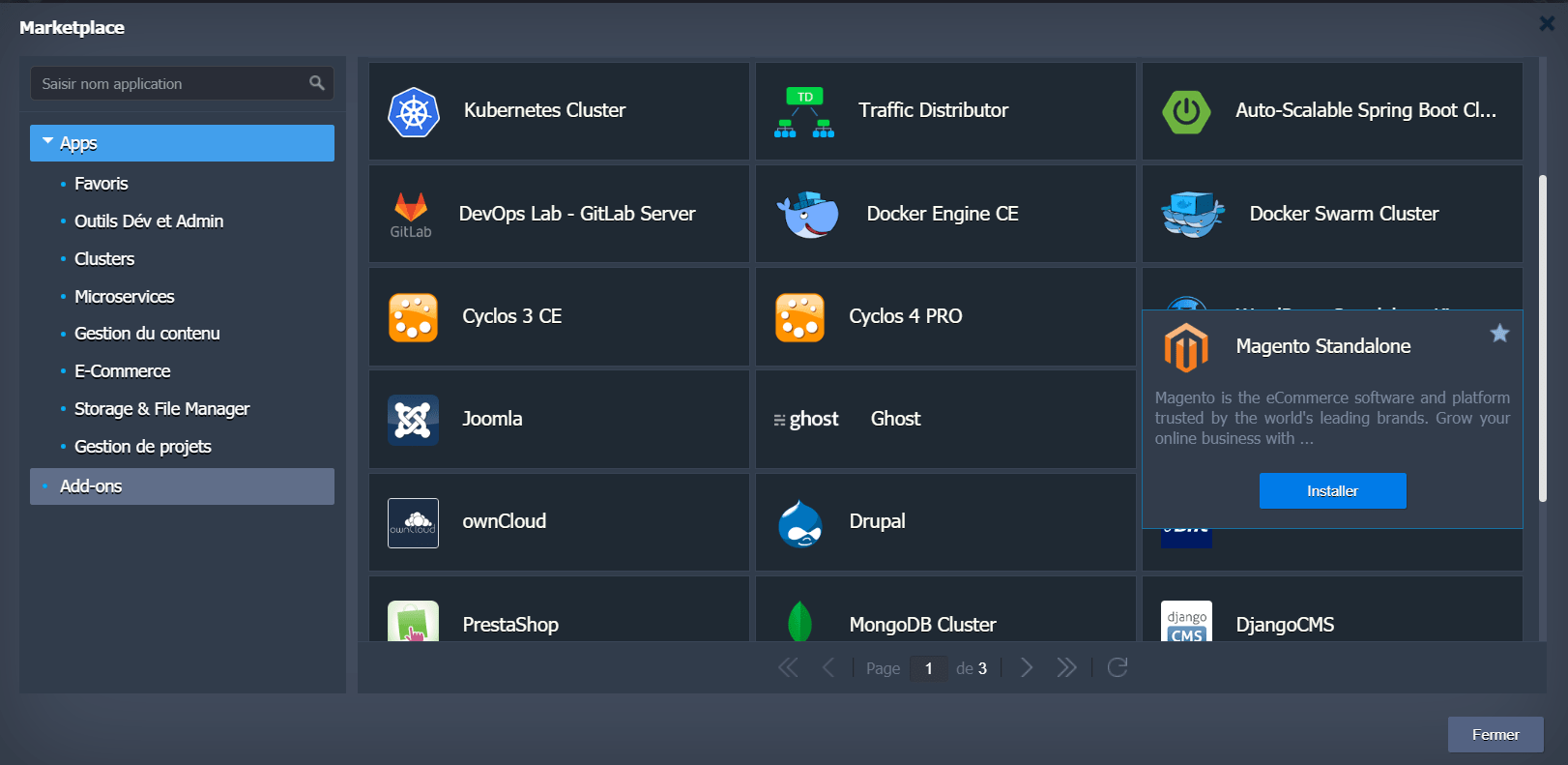Image resolution: width=1568 pixels, height=765 pixels.
Task: Click the Drupal drop icon
Action: point(800,523)
